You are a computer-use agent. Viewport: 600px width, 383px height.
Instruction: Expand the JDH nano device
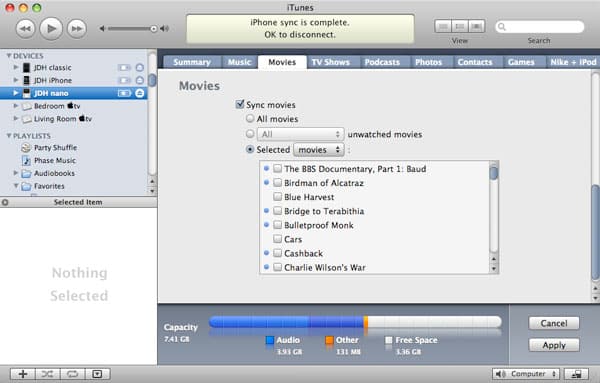coord(16,93)
